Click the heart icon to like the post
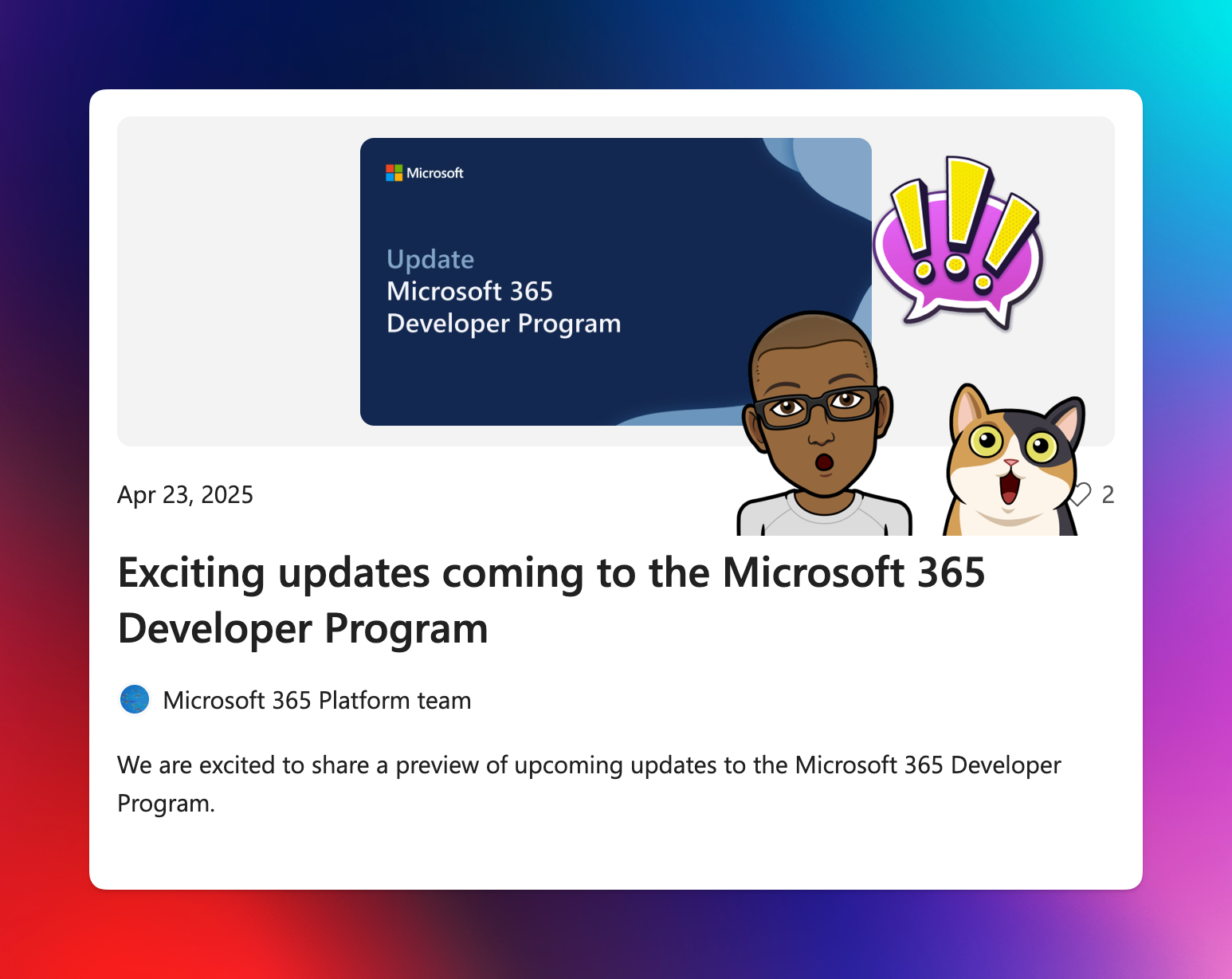This screenshot has height=979, width=1232. tap(1080, 494)
